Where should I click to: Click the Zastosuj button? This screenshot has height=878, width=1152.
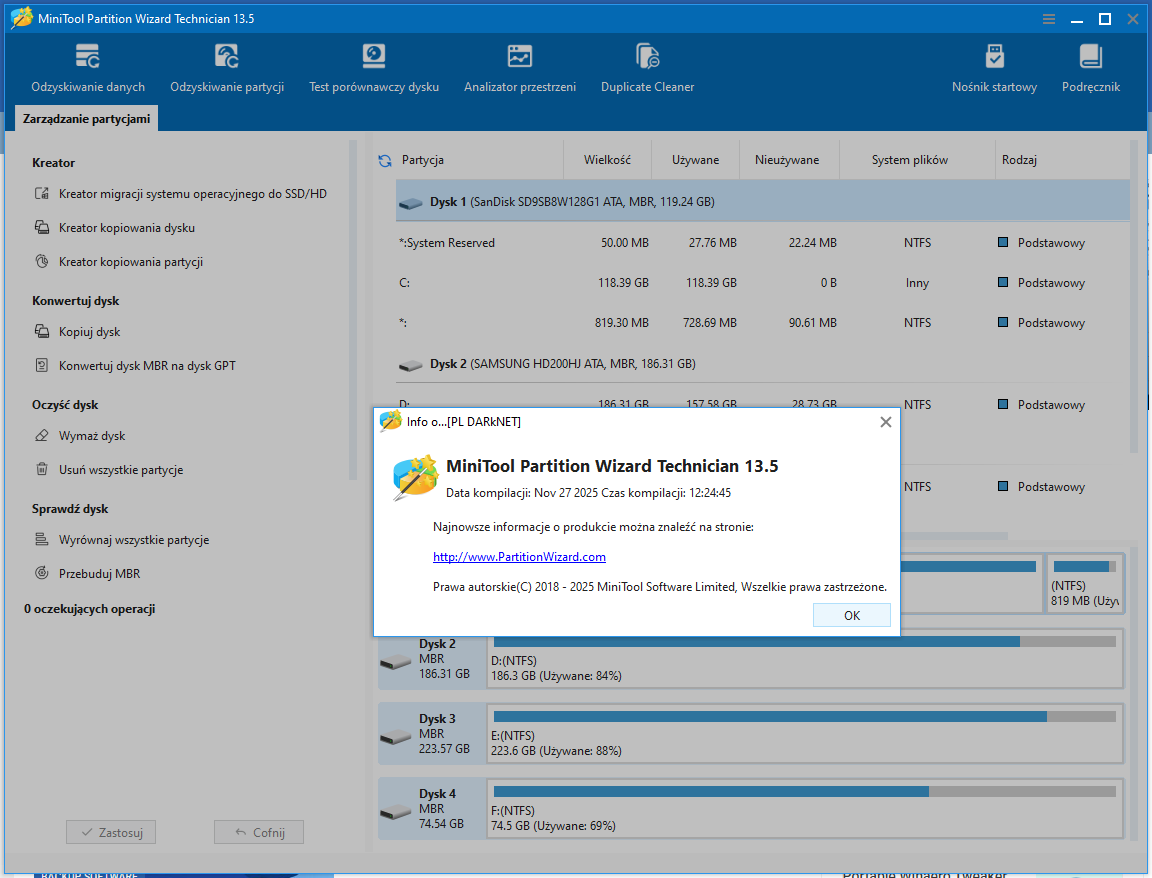coord(111,832)
